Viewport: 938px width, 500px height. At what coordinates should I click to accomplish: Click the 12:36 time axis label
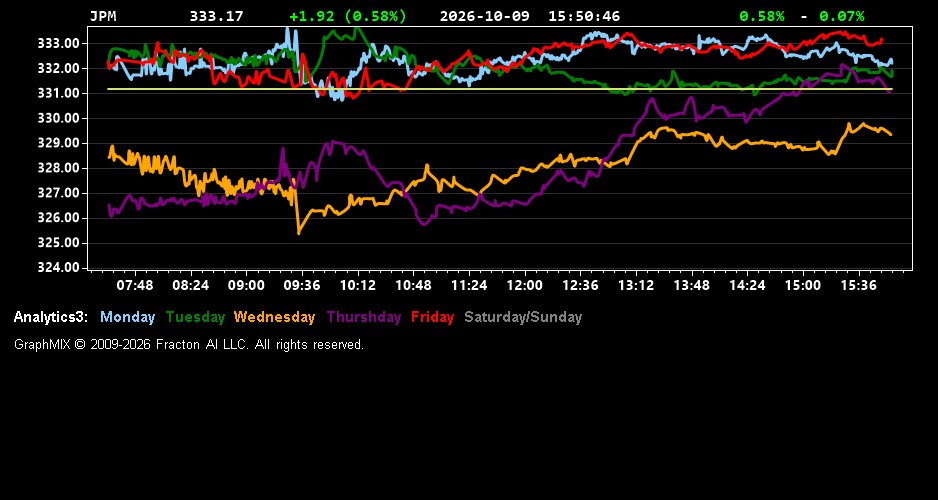(580, 286)
